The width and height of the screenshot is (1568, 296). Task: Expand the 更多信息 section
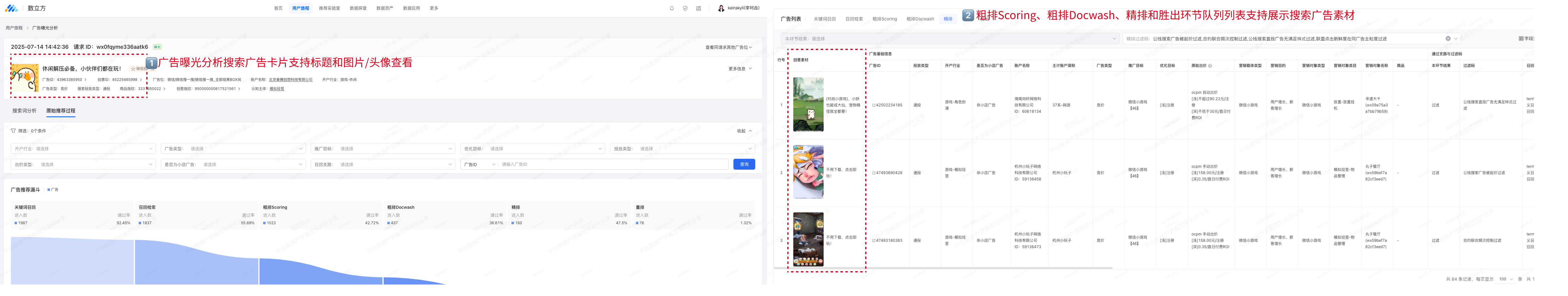point(739,69)
